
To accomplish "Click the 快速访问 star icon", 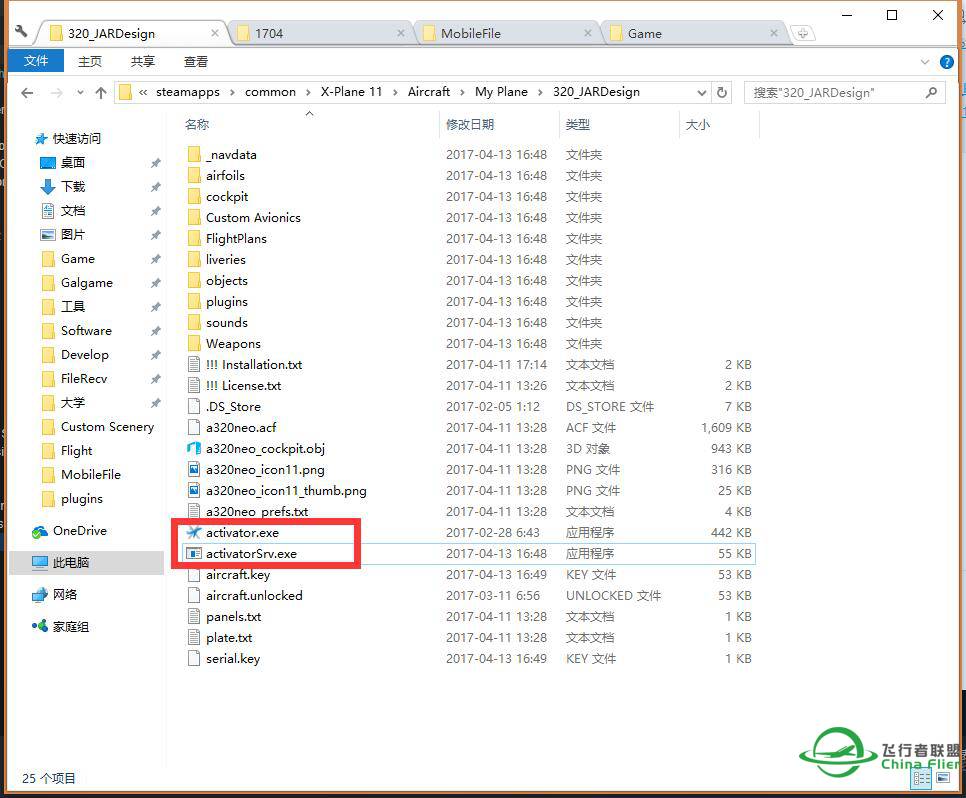I will tap(41, 139).
